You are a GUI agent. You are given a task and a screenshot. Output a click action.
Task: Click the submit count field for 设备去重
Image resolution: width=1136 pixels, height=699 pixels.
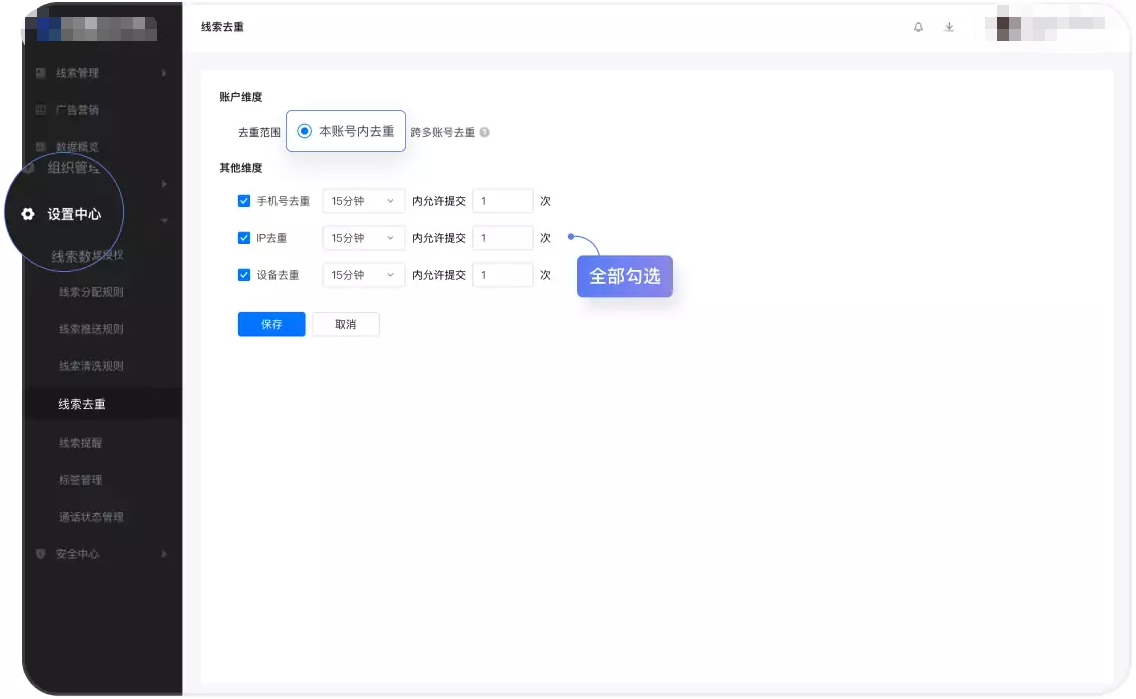(x=503, y=275)
